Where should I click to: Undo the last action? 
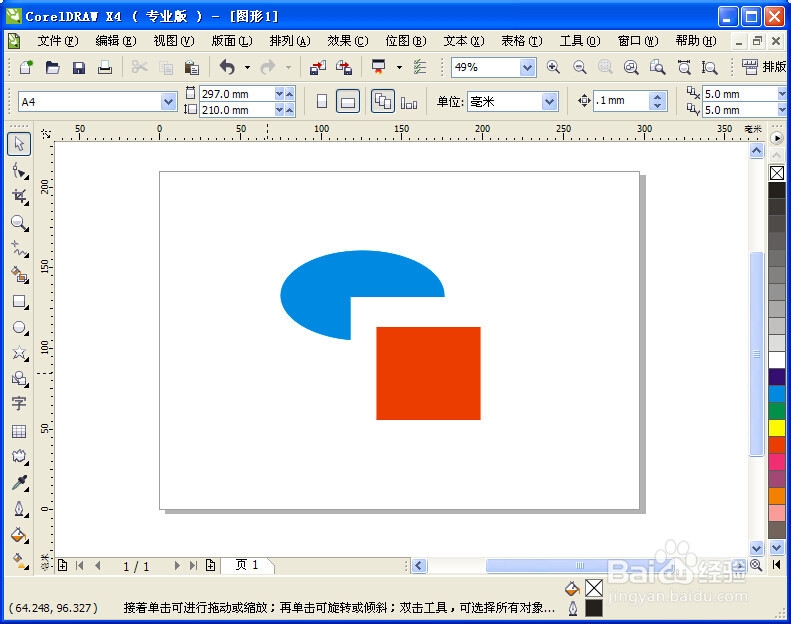[x=228, y=67]
